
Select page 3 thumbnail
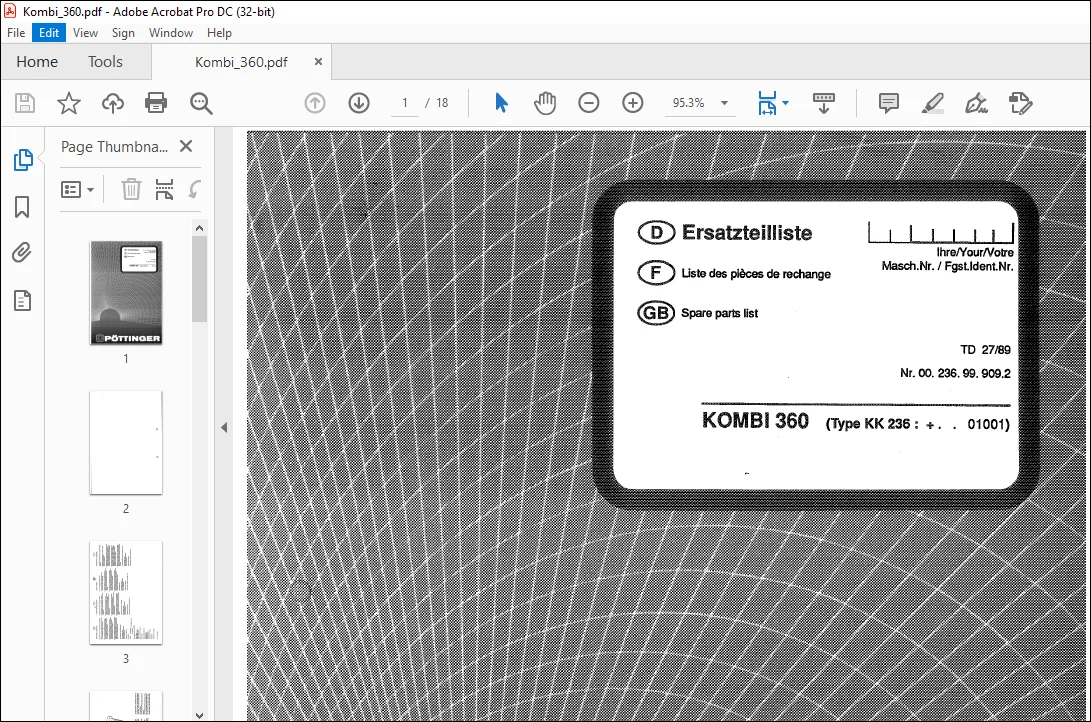126,592
